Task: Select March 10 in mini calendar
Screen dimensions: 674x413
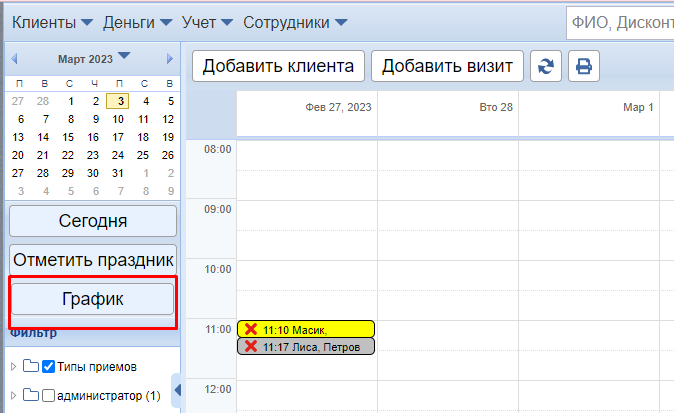Action: (x=118, y=119)
